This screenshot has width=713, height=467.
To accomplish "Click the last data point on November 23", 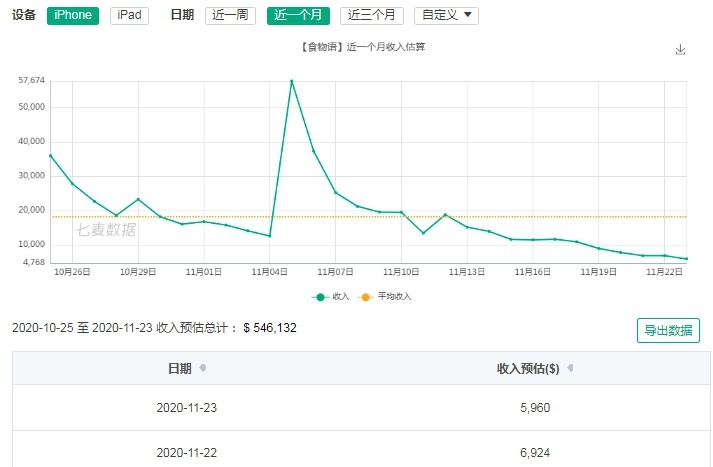I will tap(686, 259).
